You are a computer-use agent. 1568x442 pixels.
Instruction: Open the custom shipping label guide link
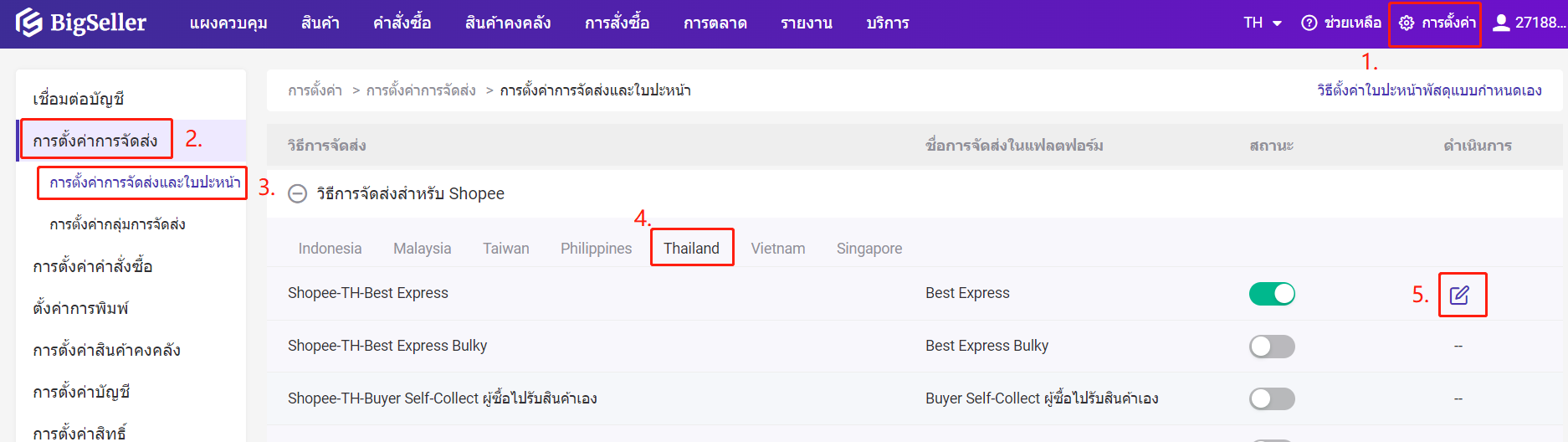pos(1428,90)
